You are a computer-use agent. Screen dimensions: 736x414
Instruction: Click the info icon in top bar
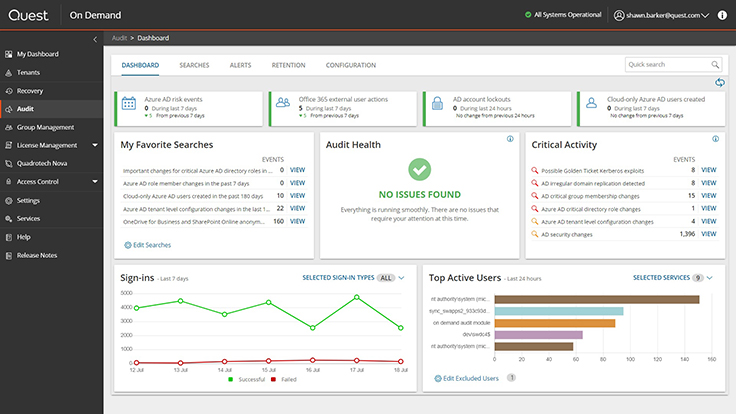(x=722, y=15)
